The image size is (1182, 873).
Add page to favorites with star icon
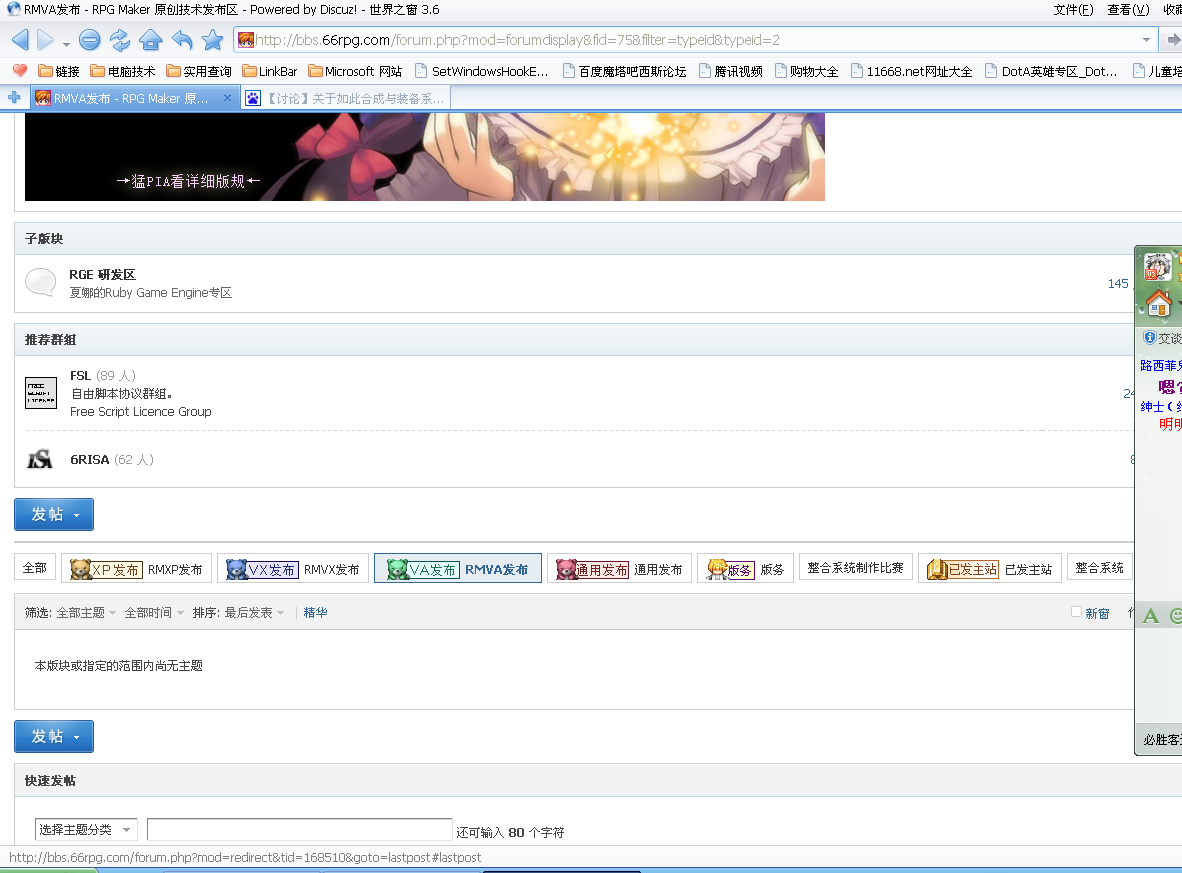[213, 40]
